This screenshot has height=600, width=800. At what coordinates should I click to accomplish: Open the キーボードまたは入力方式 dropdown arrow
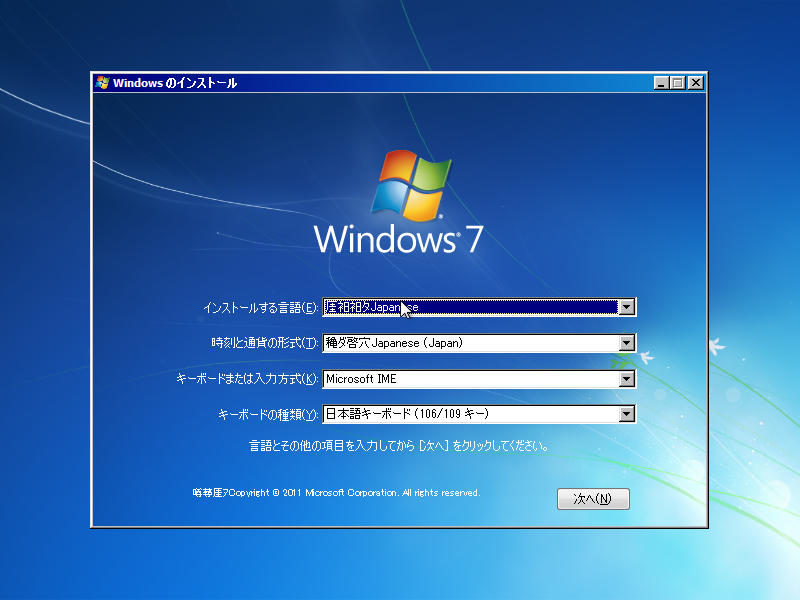tap(627, 379)
